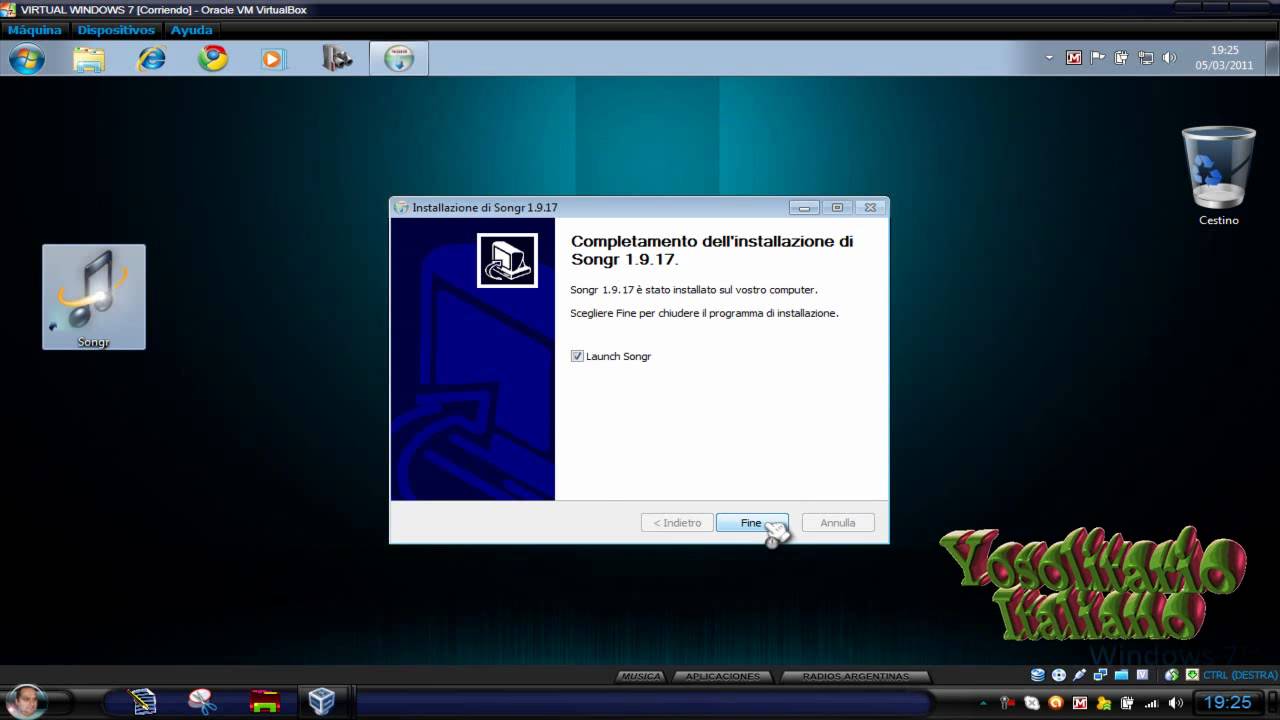Open the Windows Start orb in the guest
This screenshot has height=720, width=1280.
[x=27, y=59]
